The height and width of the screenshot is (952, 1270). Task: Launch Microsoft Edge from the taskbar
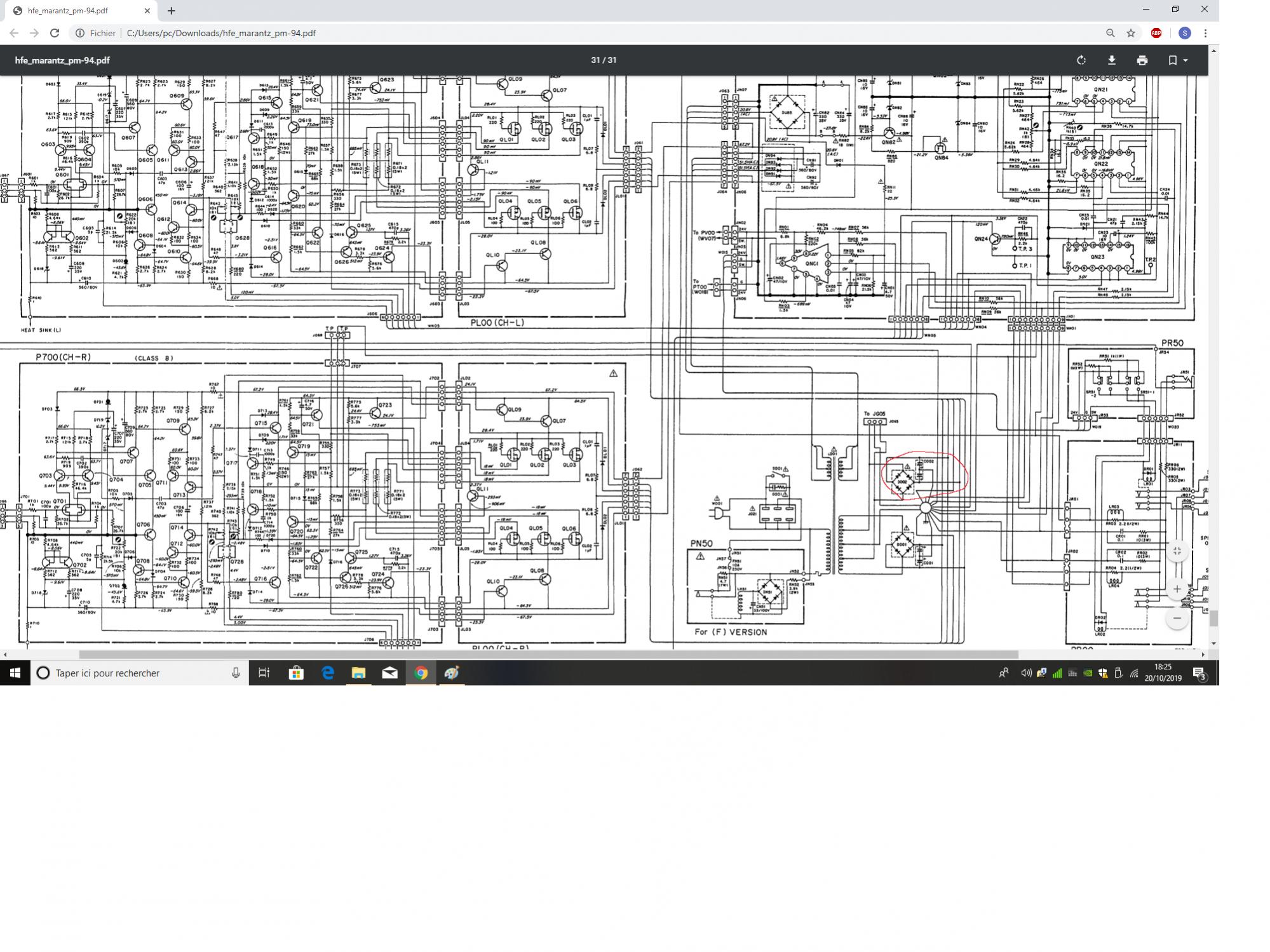coord(328,673)
